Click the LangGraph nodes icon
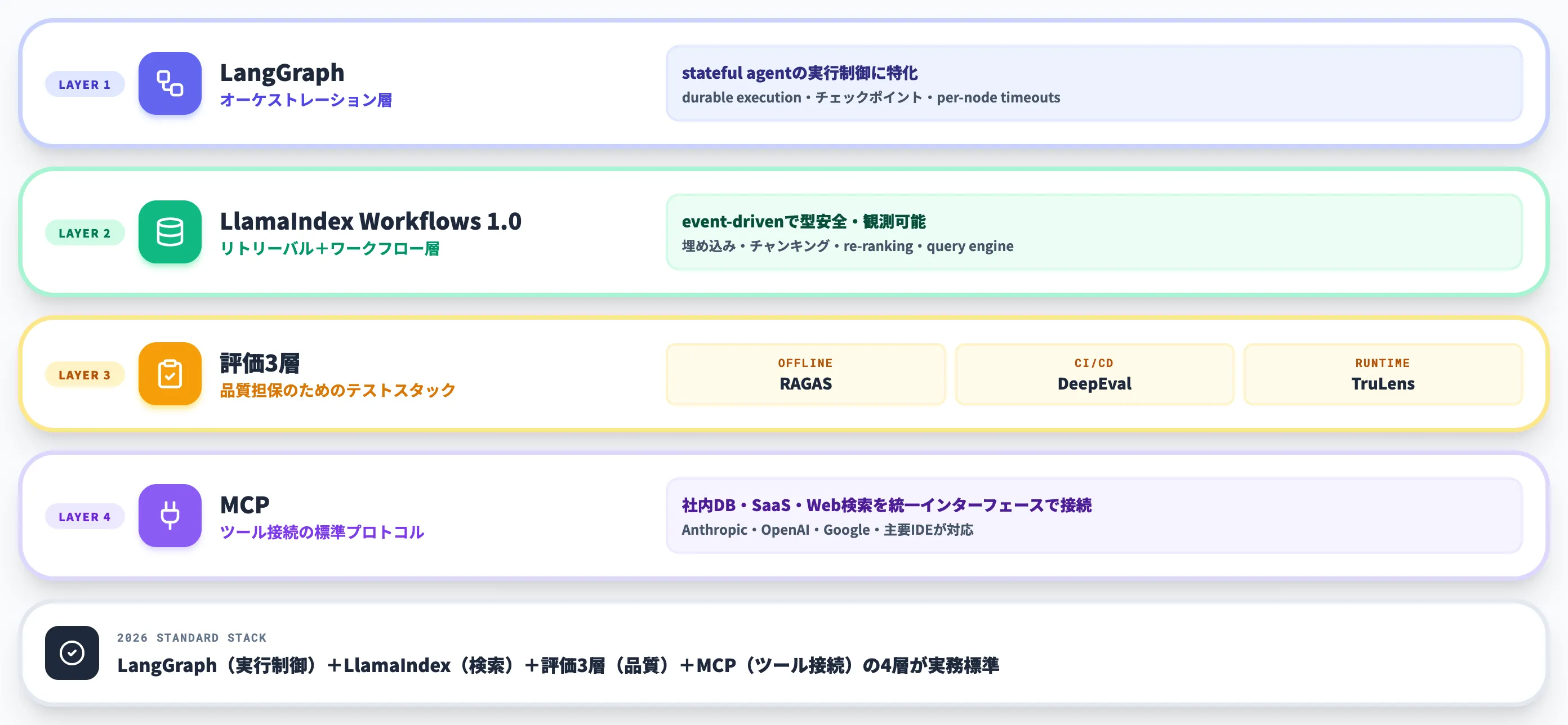1568x725 pixels. [170, 83]
